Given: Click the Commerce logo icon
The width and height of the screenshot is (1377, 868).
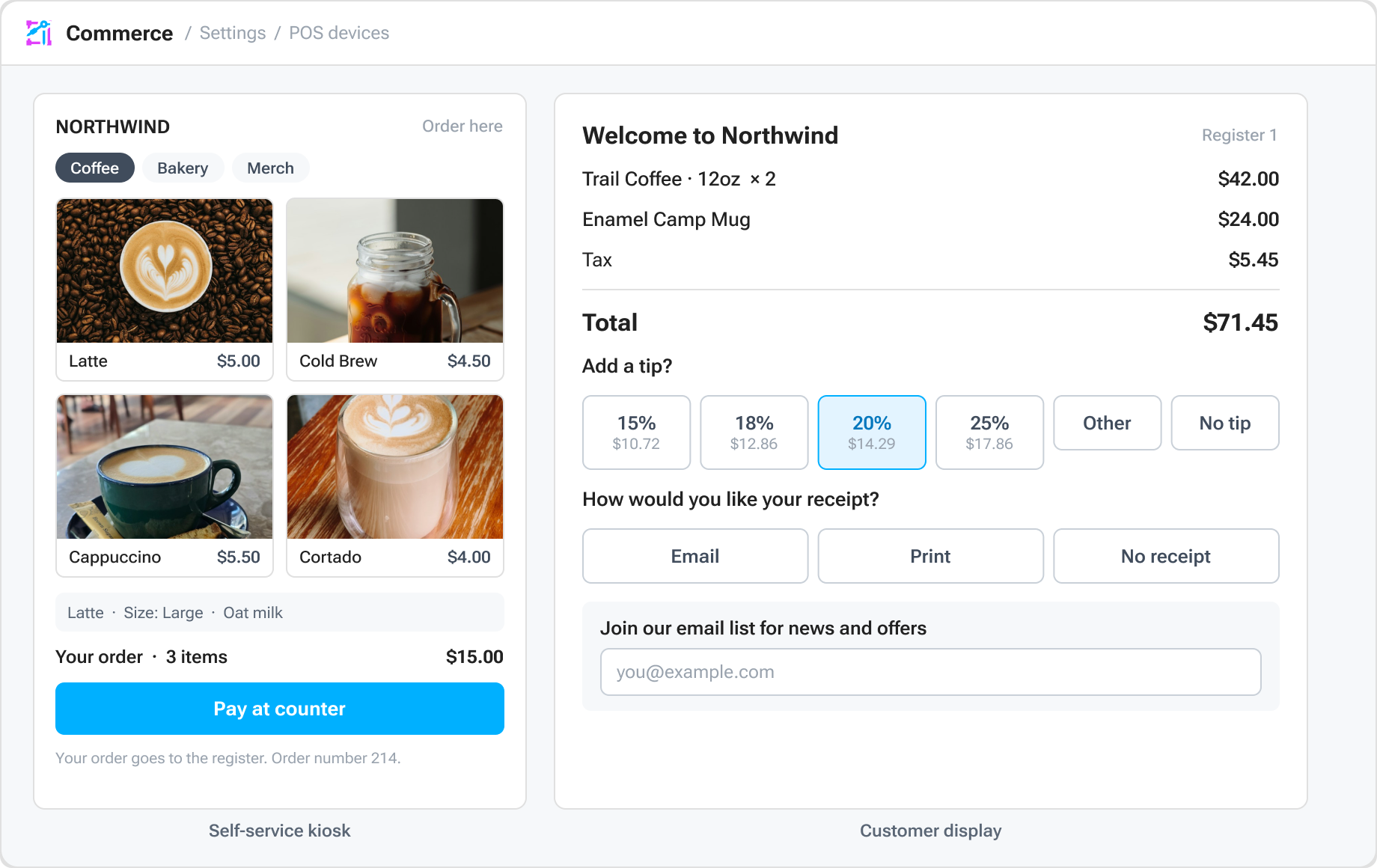Looking at the screenshot, I should pos(39,33).
